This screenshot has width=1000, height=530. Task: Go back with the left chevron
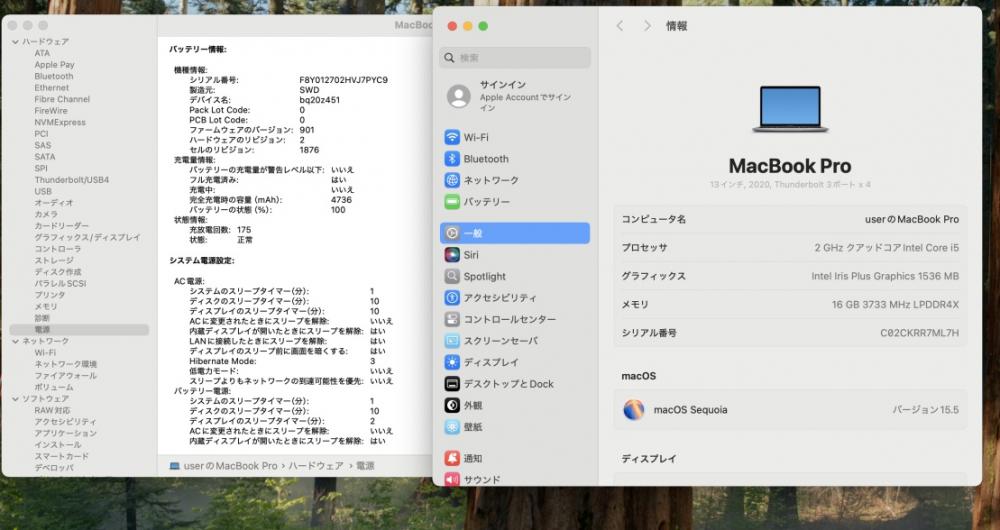[619, 26]
